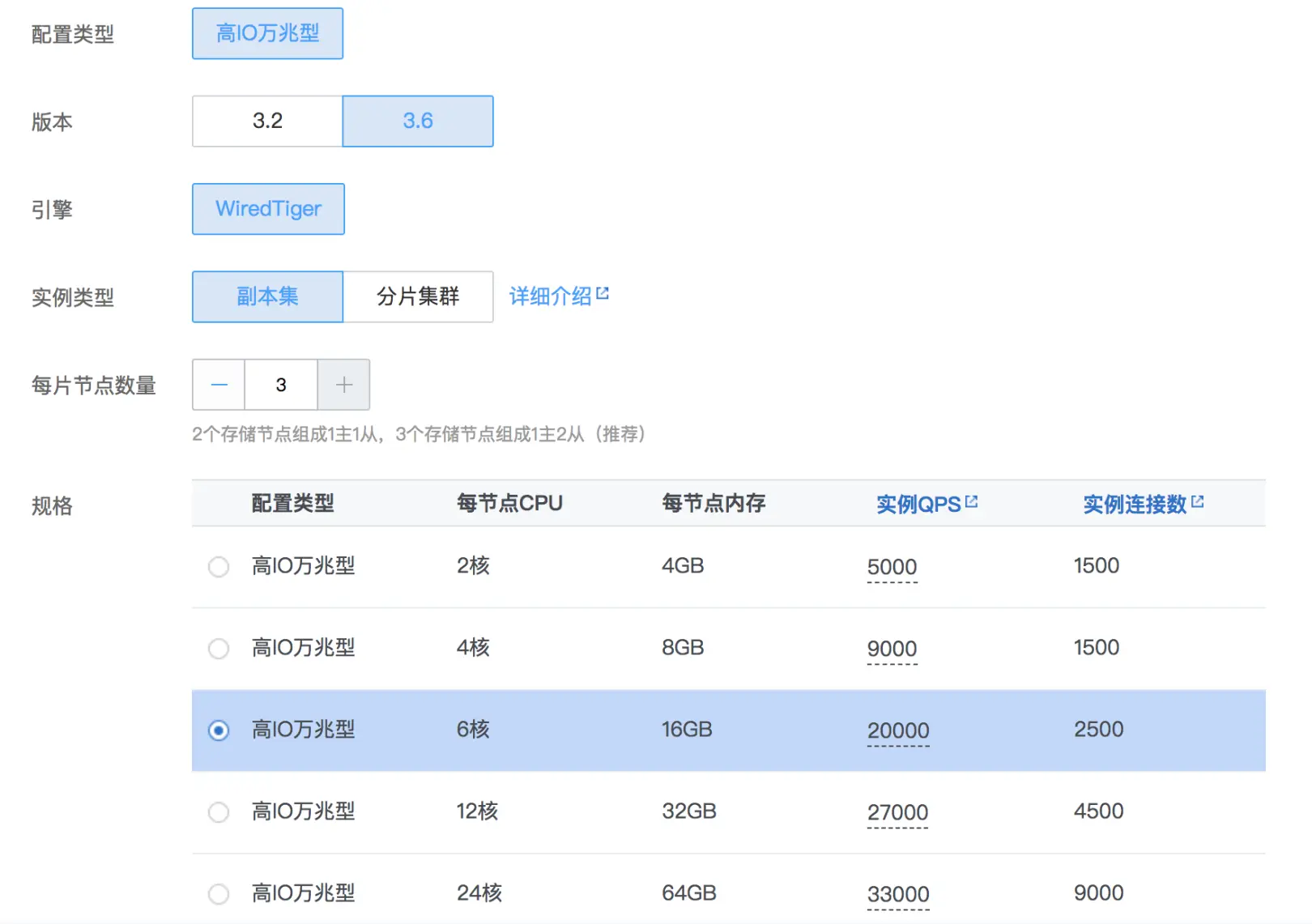Image resolution: width=1312 pixels, height=924 pixels.
Task: Open the 实例QPS header link
Action: (918, 505)
